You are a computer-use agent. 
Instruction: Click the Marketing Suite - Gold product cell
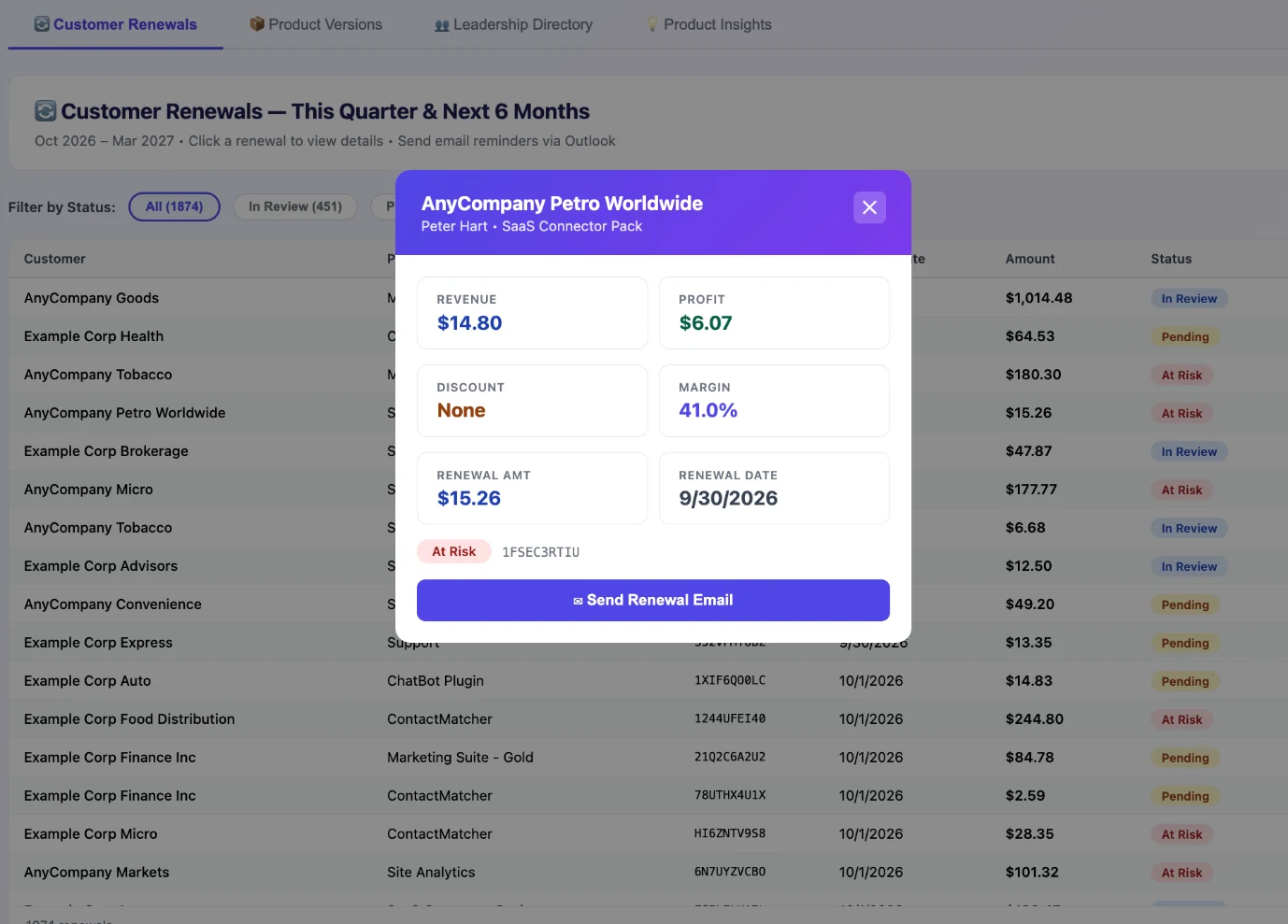coord(461,758)
